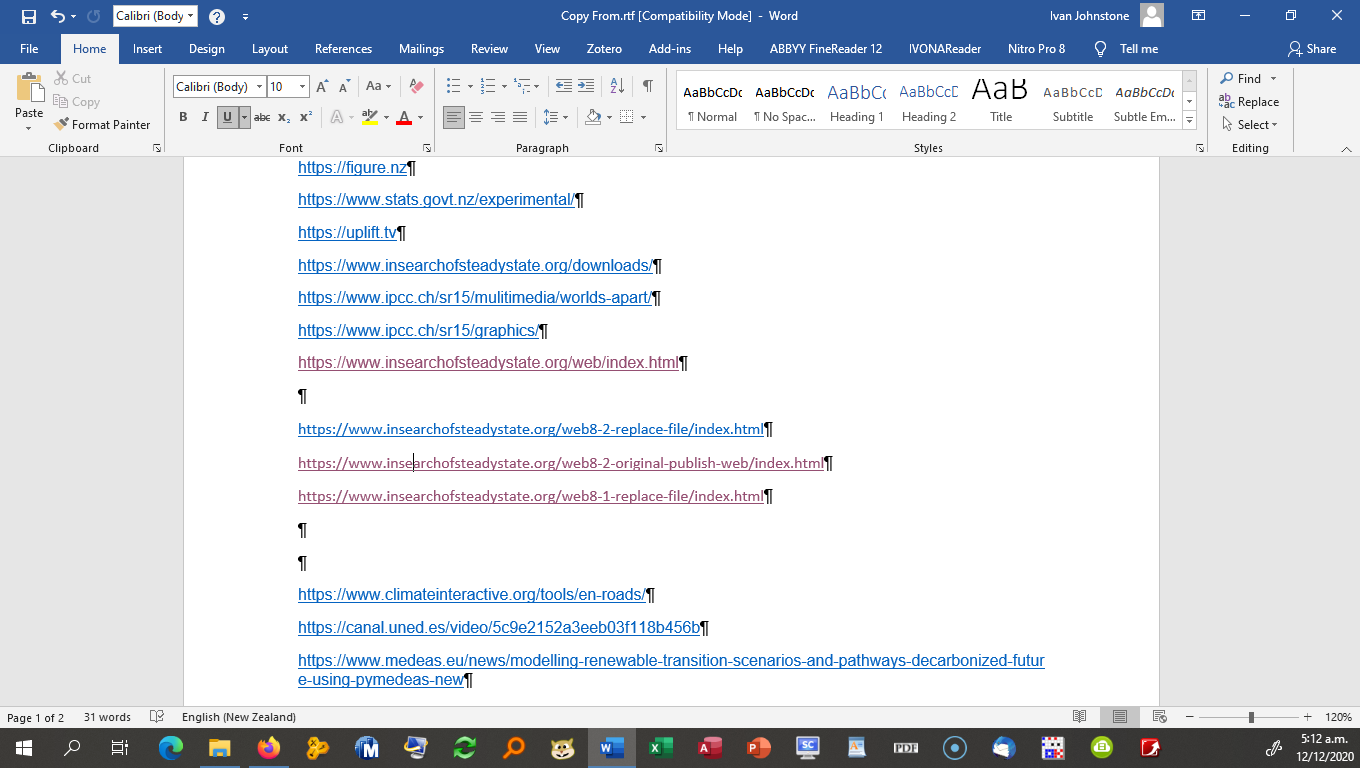The image size is (1360, 768).
Task: Toggle Align Left paragraph button
Action: (x=454, y=118)
